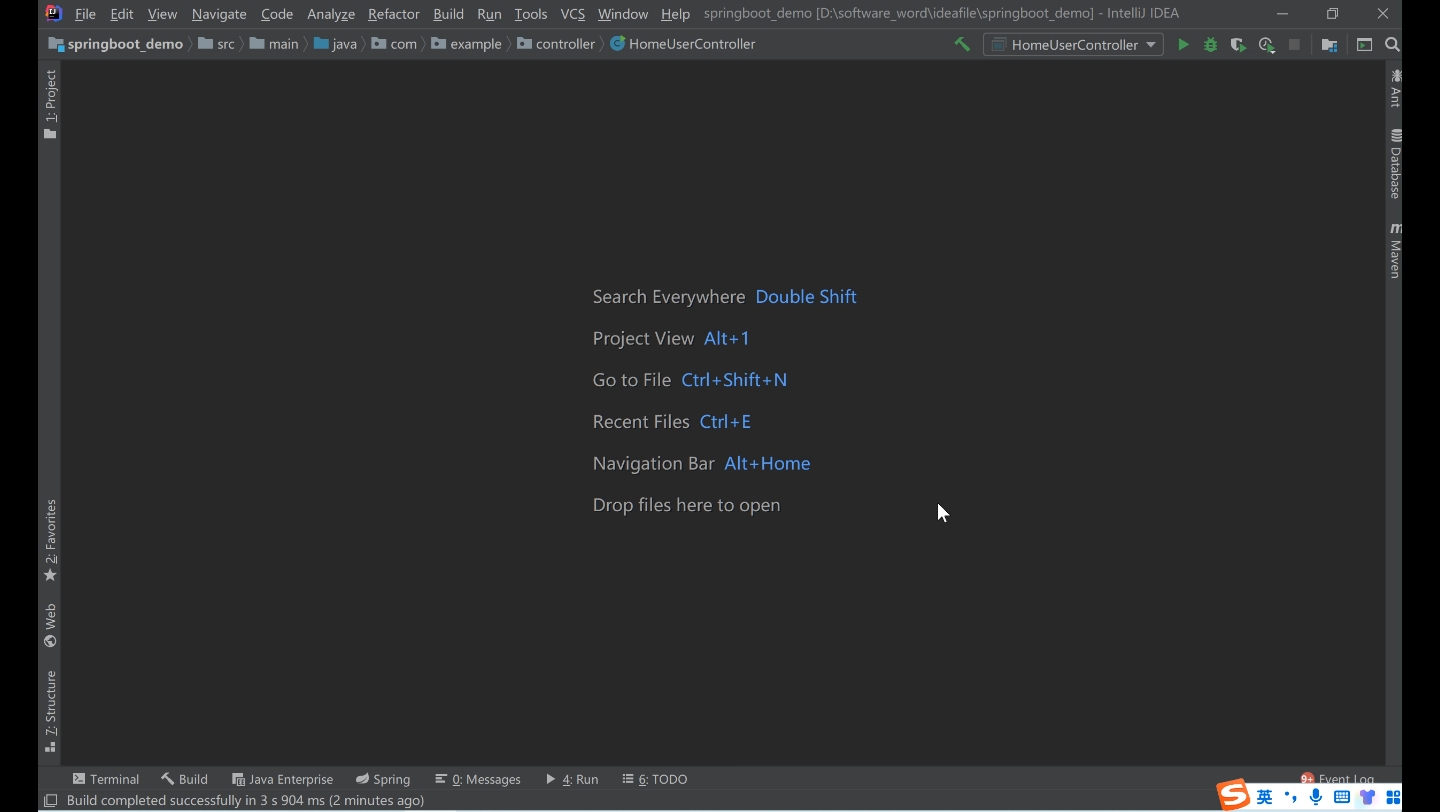Run HomeUserController with the green play icon
Viewport: 1440px width, 812px height.
[1183, 44]
